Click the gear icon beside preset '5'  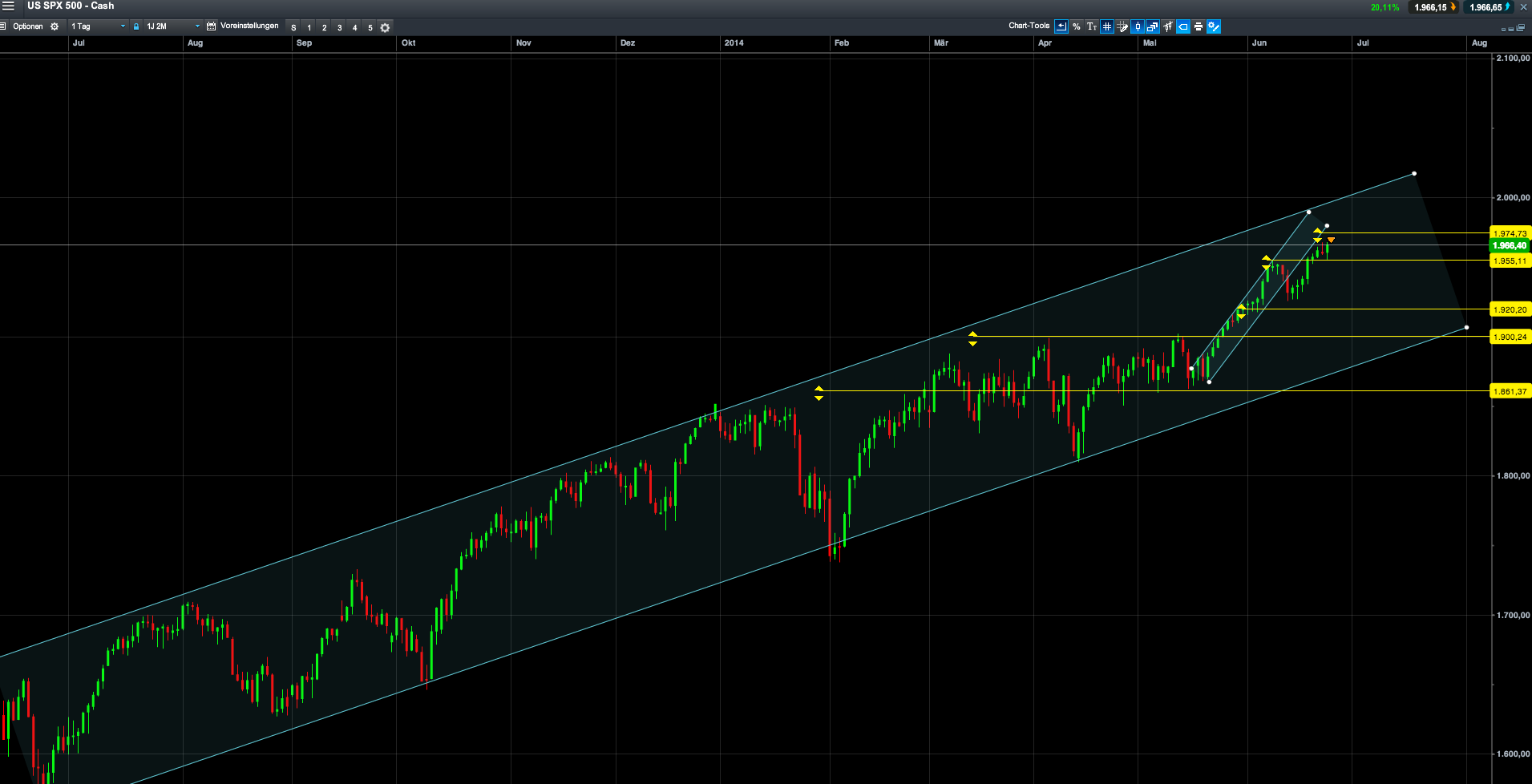pos(385,26)
